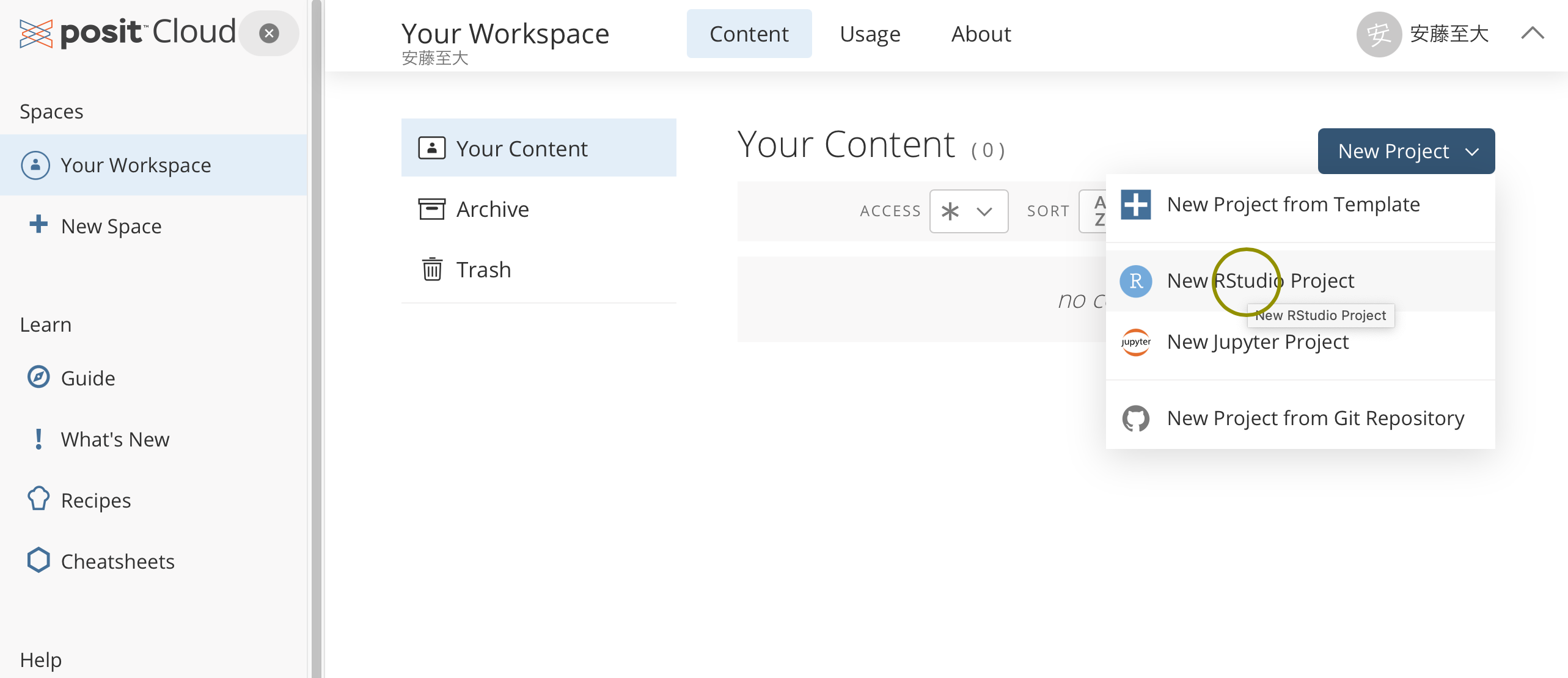Switch to the About tab

(x=981, y=34)
